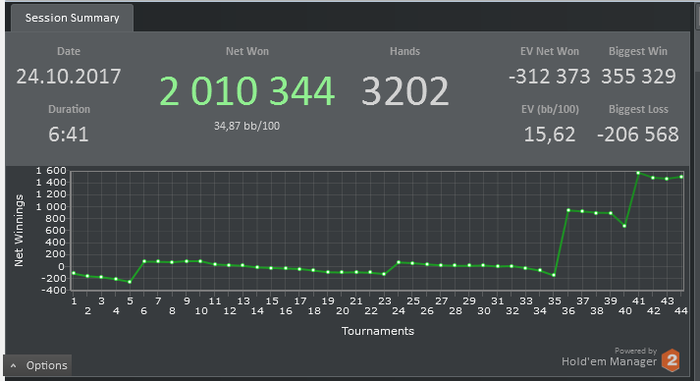The width and height of the screenshot is (700, 381).
Task: Select the EV (bb/100) value 15,62
Action: [550, 134]
